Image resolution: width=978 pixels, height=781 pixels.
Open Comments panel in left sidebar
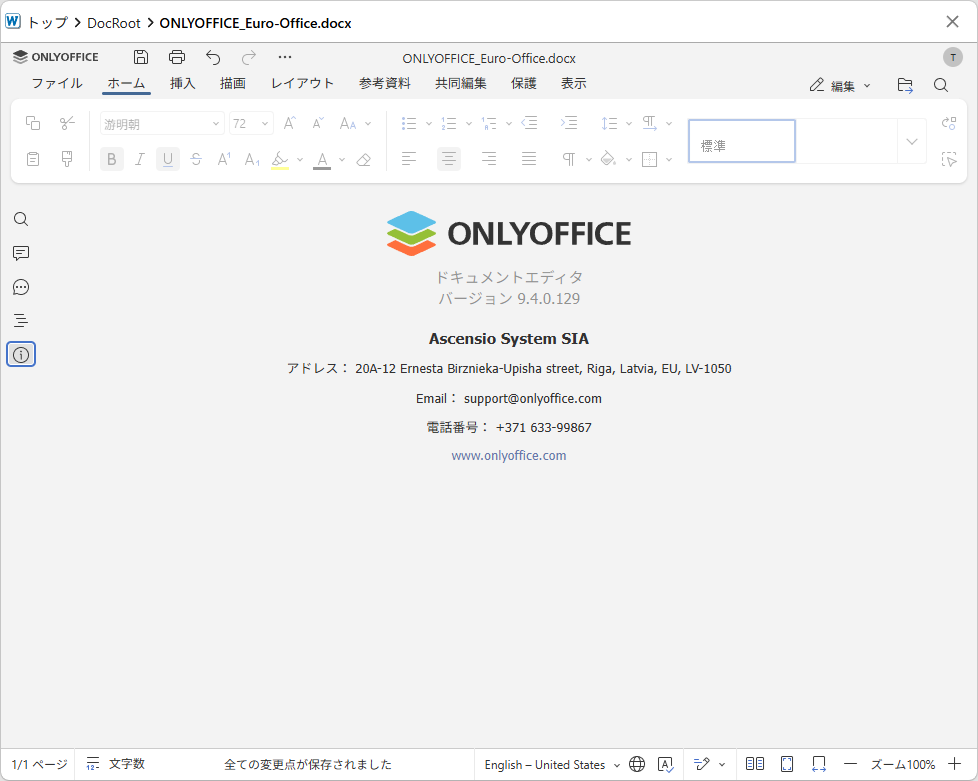[x=21, y=253]
